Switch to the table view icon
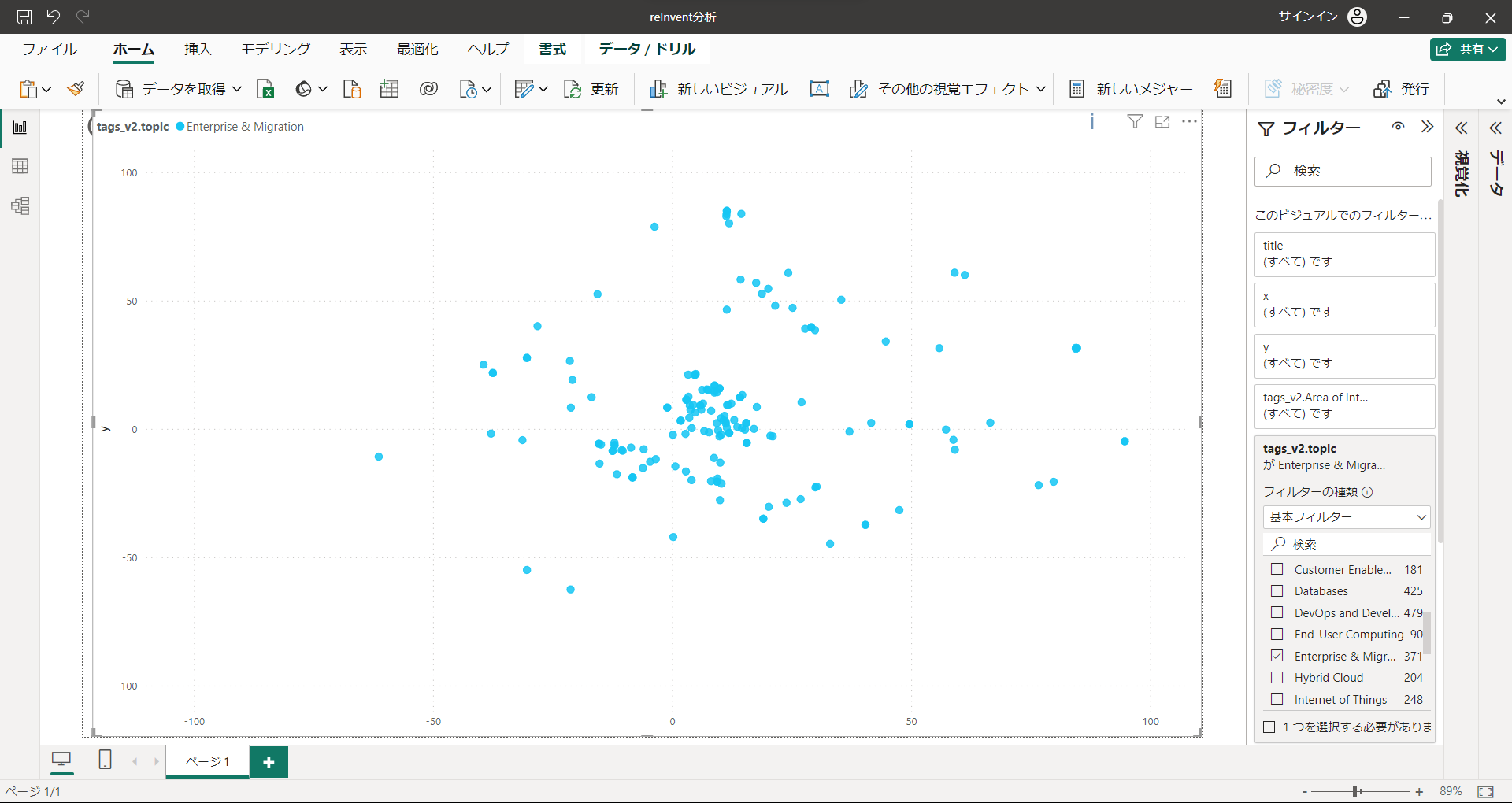Screen dimensions: 1512x803 point(20,166)
